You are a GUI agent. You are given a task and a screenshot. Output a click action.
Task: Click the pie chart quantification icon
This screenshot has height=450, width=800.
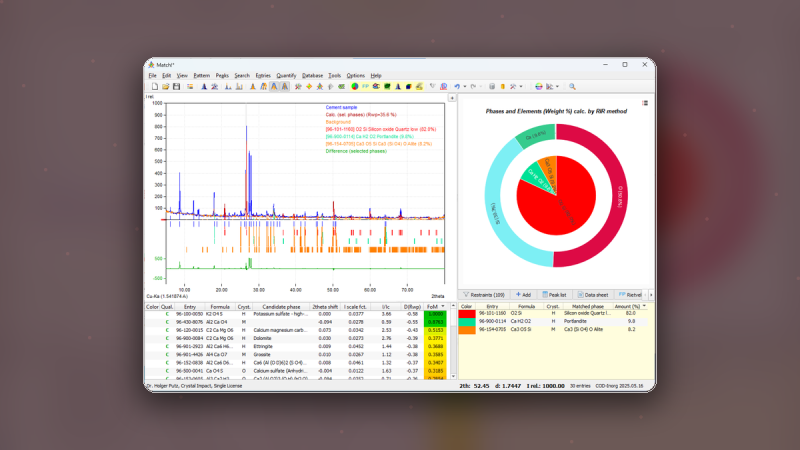click(355, 87)
